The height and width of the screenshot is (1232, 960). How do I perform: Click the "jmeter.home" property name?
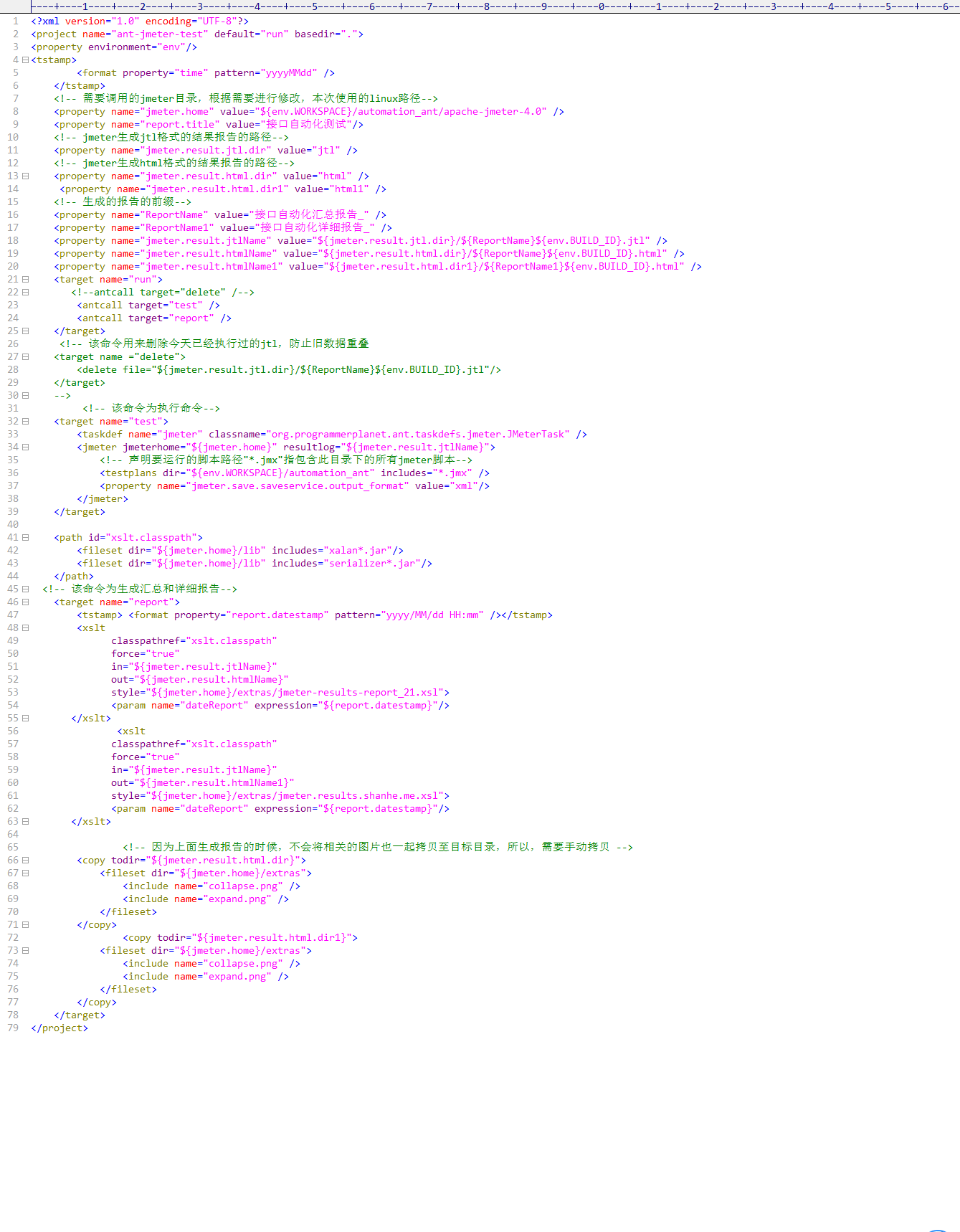click(x=177, y=112)
